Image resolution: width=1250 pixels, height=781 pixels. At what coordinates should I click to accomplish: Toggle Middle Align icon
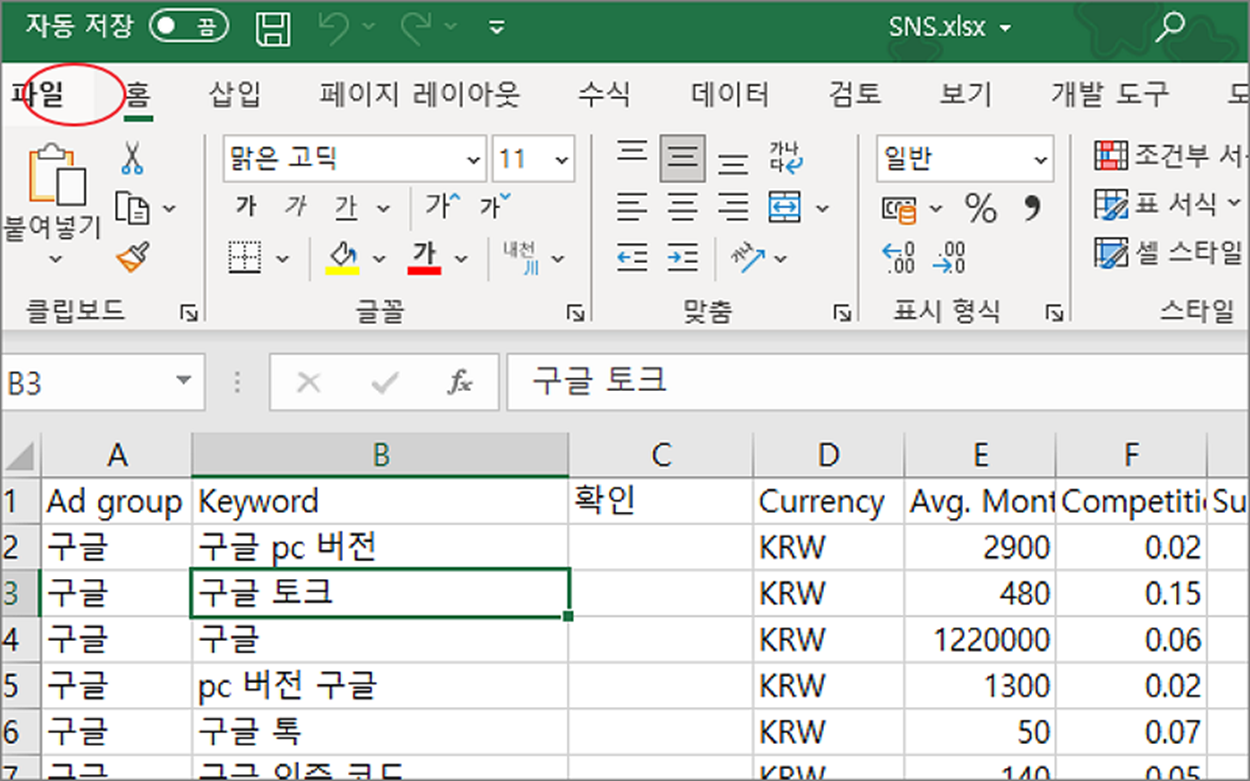[683, 158]
